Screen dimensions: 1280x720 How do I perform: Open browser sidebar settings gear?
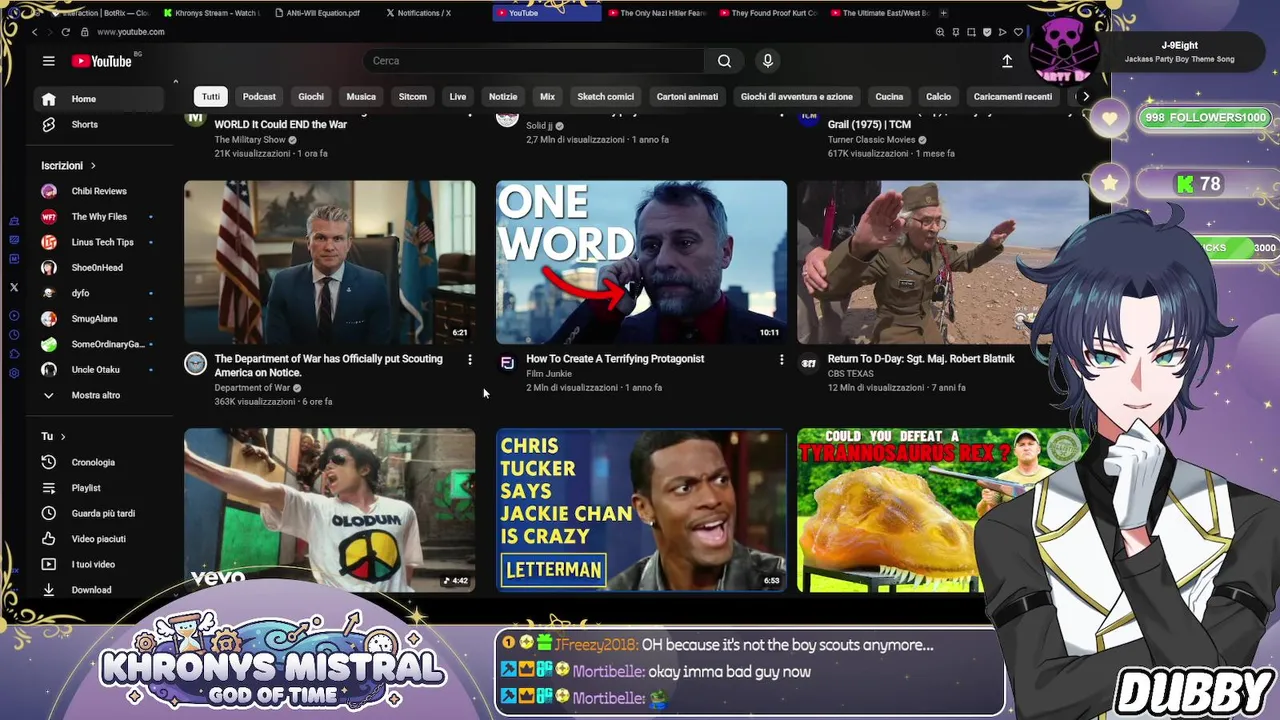(x=14, y=373)
